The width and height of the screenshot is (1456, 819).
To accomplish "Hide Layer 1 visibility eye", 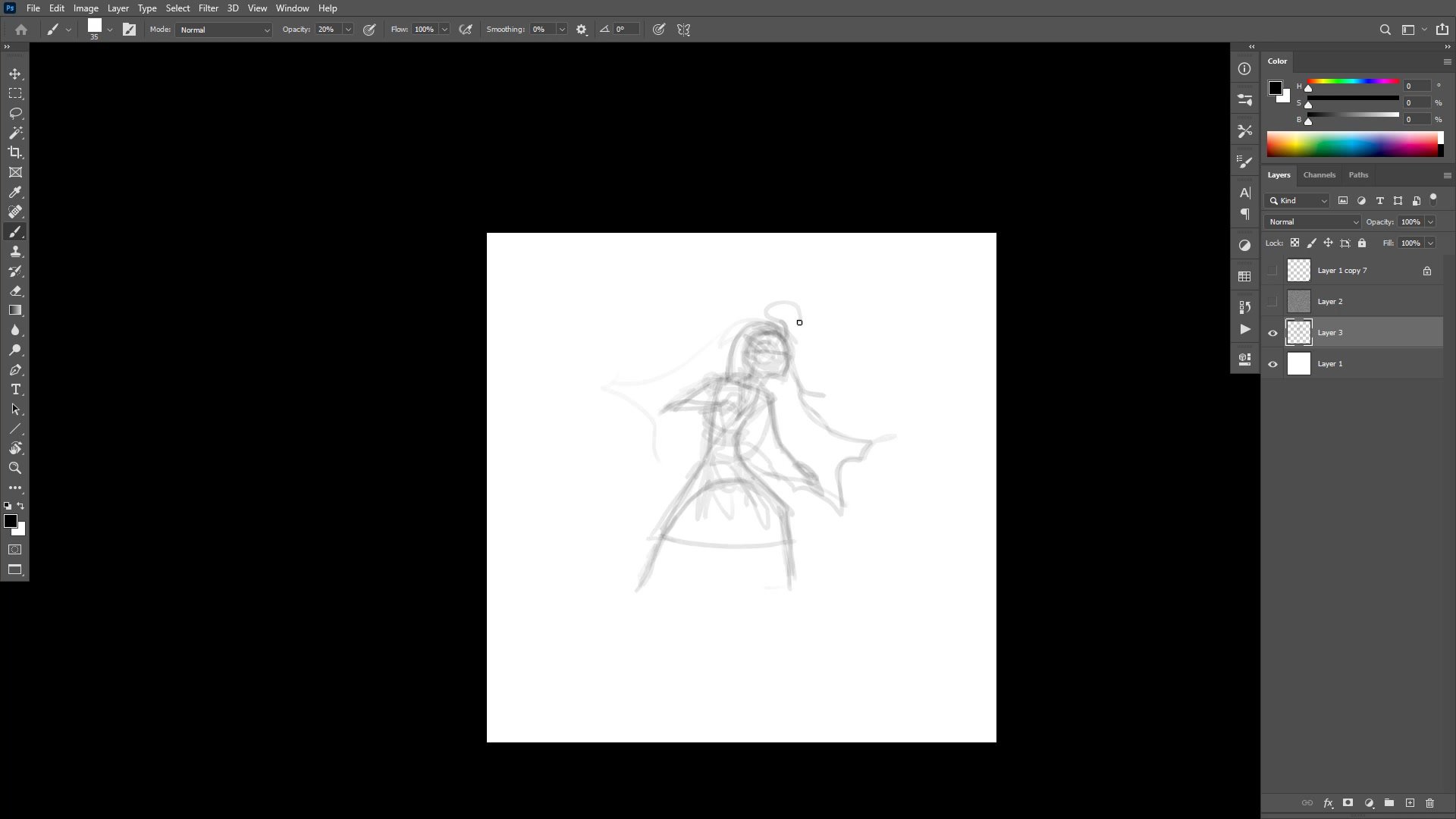I will pyautogui.click(x=1272, y=364).
